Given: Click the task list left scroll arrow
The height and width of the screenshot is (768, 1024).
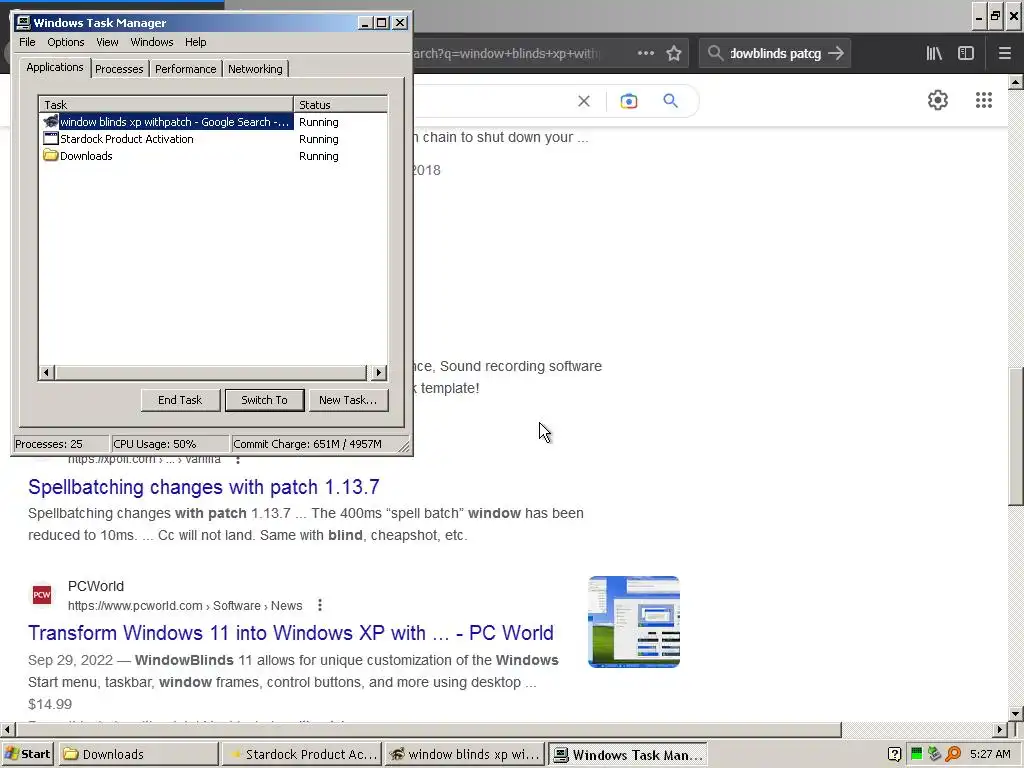Looking at the screenshot, I should (46, 373).
